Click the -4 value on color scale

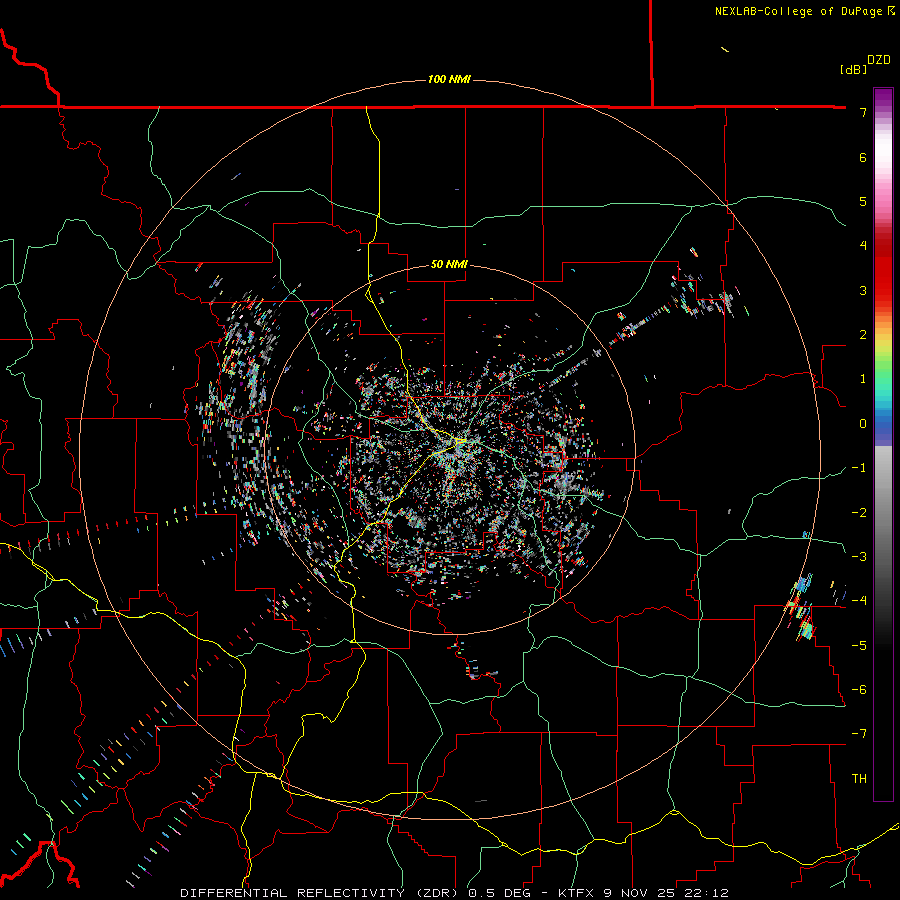pyautogui.click(x=859, y=601)
